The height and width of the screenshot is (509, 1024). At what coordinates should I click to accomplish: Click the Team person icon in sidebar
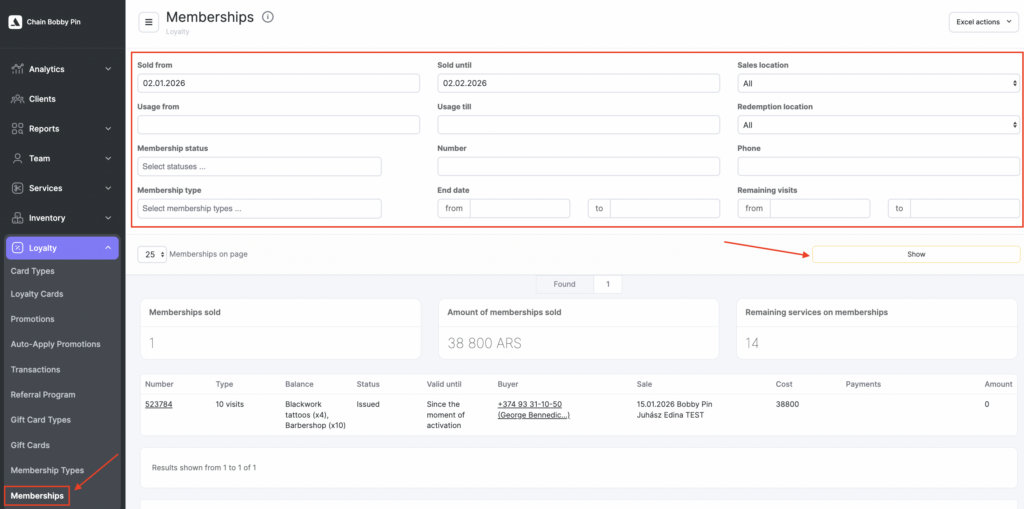pyautogui.click(x=17, y=158)
